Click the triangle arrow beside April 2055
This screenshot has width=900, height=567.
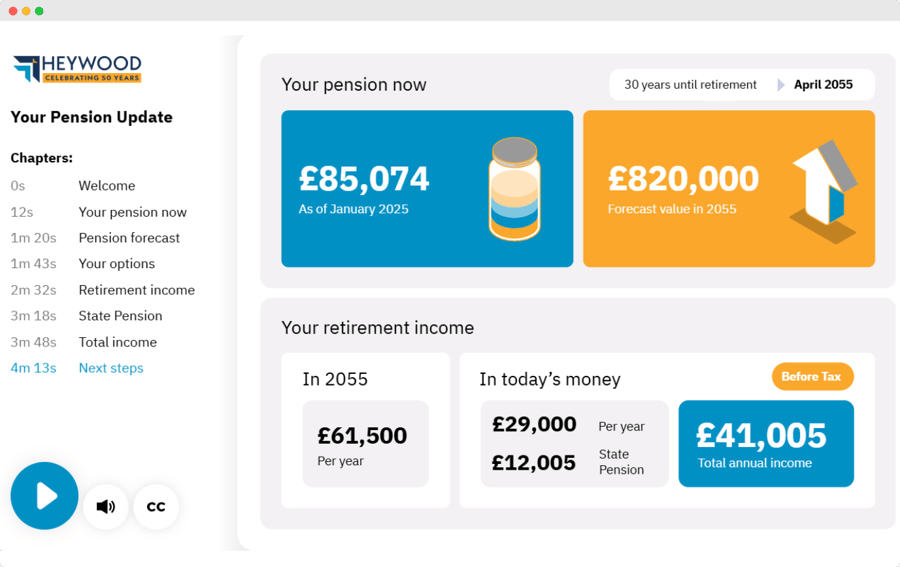click(781, 85)
